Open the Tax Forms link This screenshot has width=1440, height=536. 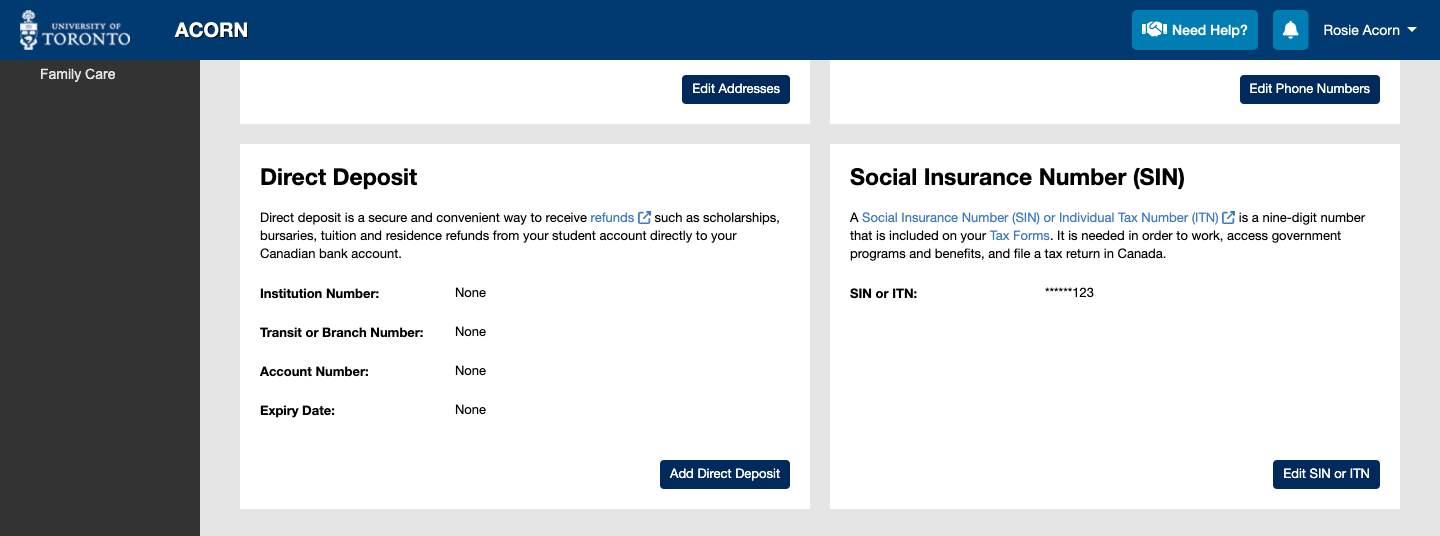pos(1019,236)
